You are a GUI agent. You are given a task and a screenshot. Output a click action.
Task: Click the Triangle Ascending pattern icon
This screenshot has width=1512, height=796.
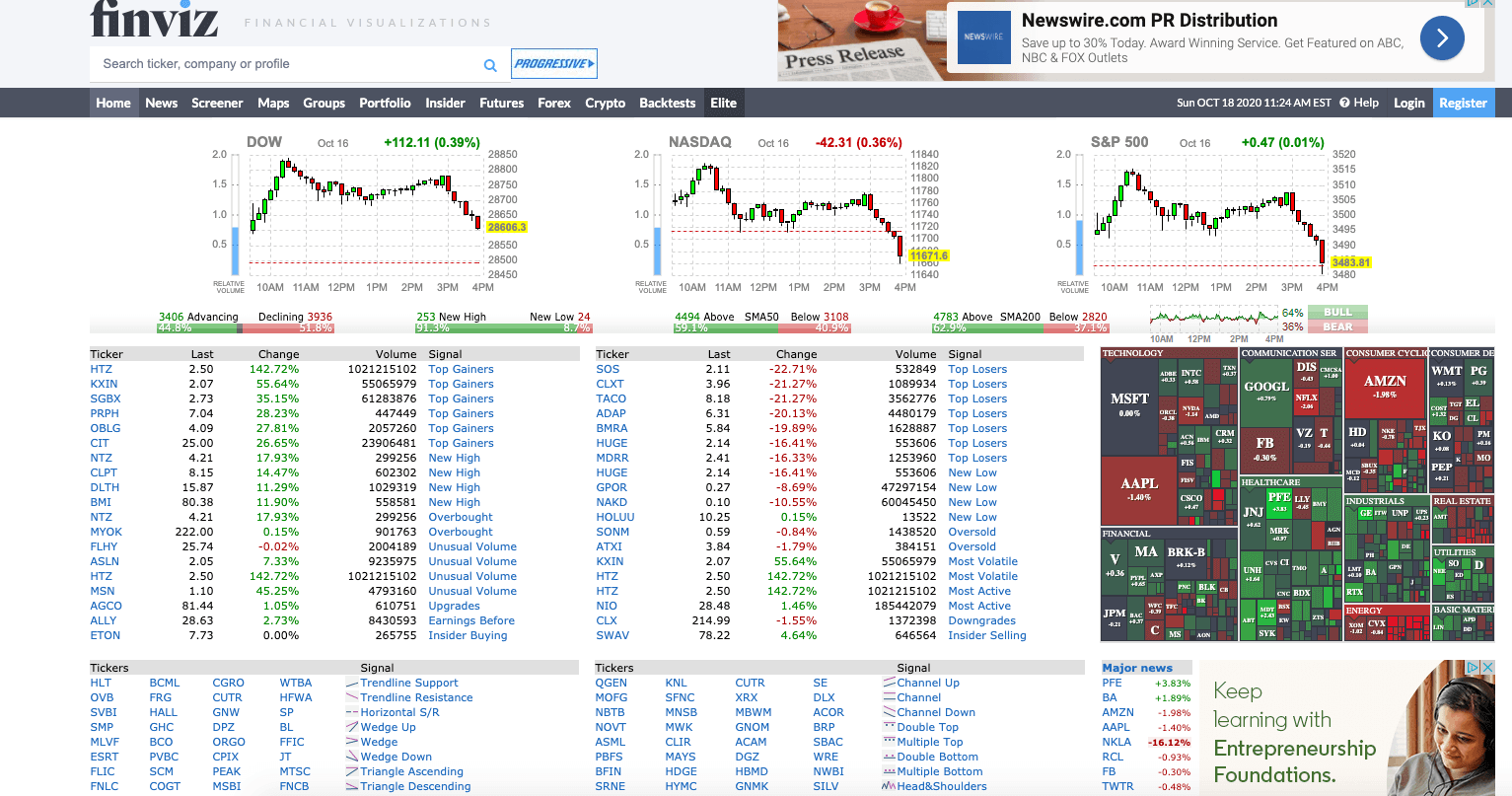352,771
